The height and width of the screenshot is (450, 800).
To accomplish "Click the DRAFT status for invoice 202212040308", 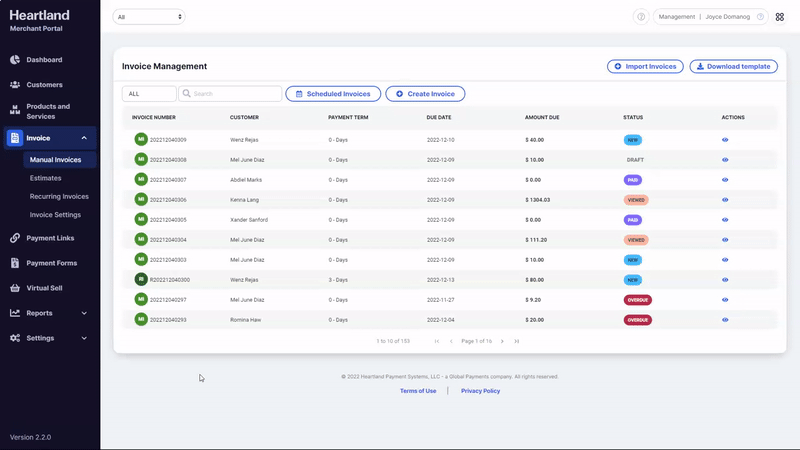I will click(635, 160).
